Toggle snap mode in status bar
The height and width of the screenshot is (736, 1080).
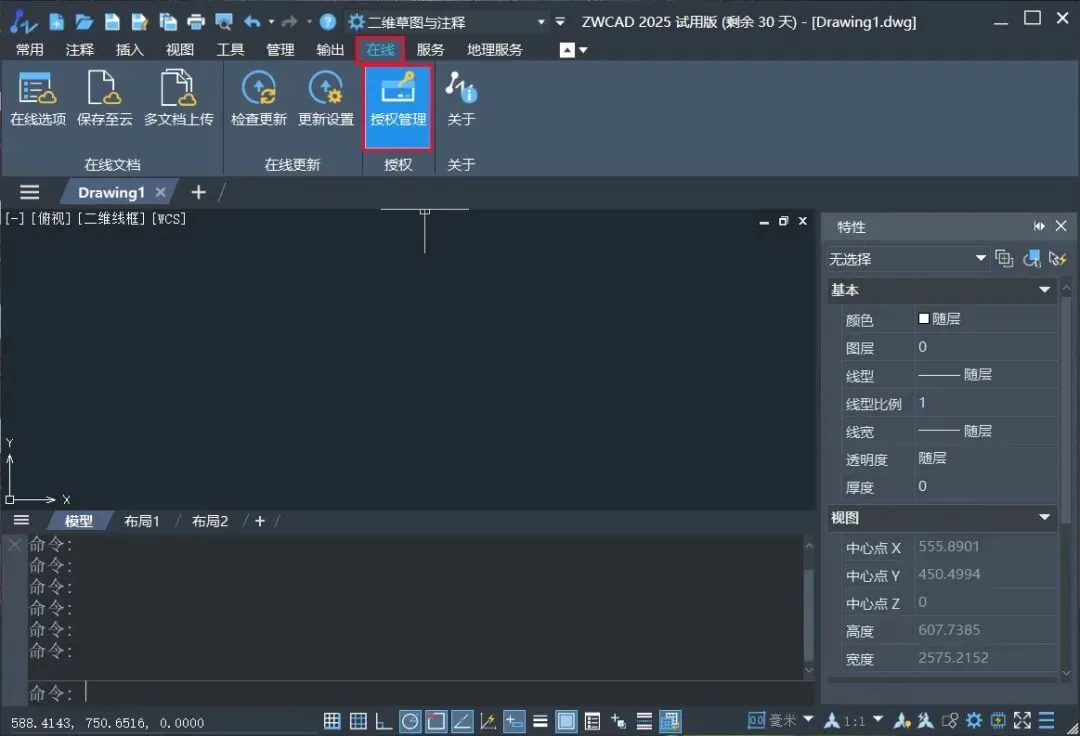(332, 721)
